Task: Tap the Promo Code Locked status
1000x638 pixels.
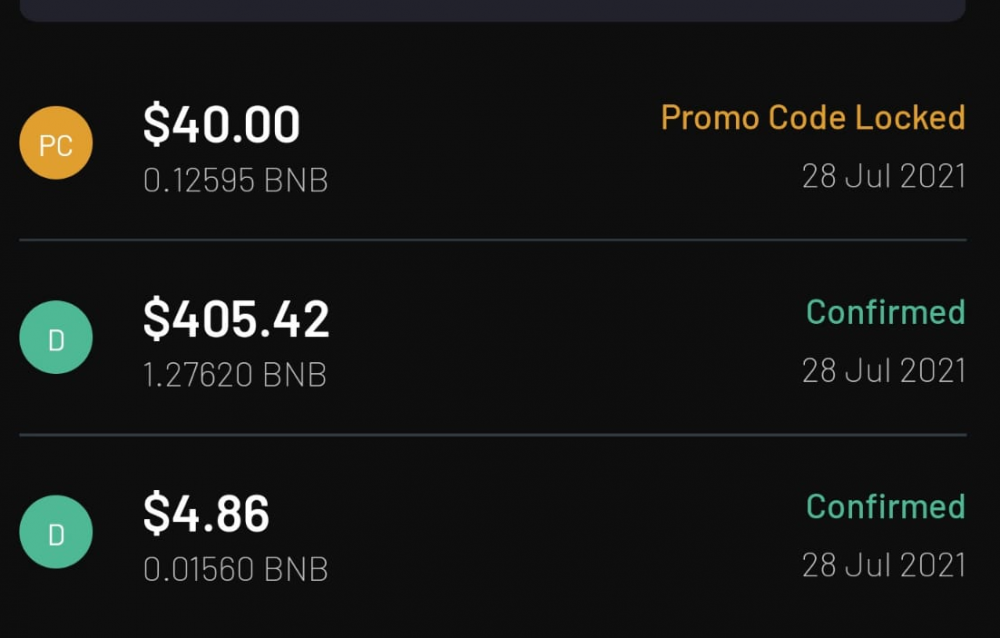Action: pos(812,118)
